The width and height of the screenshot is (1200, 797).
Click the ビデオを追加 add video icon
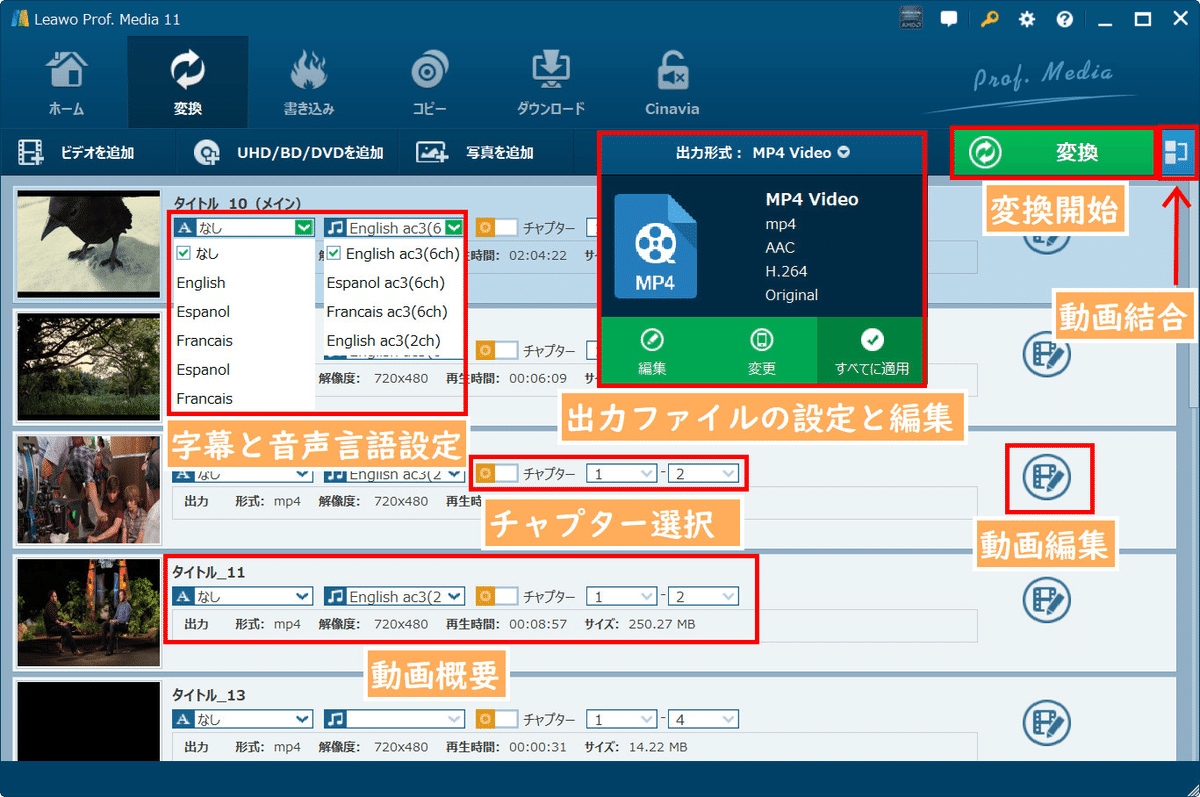pyautogui.click(x=33, y=153)
